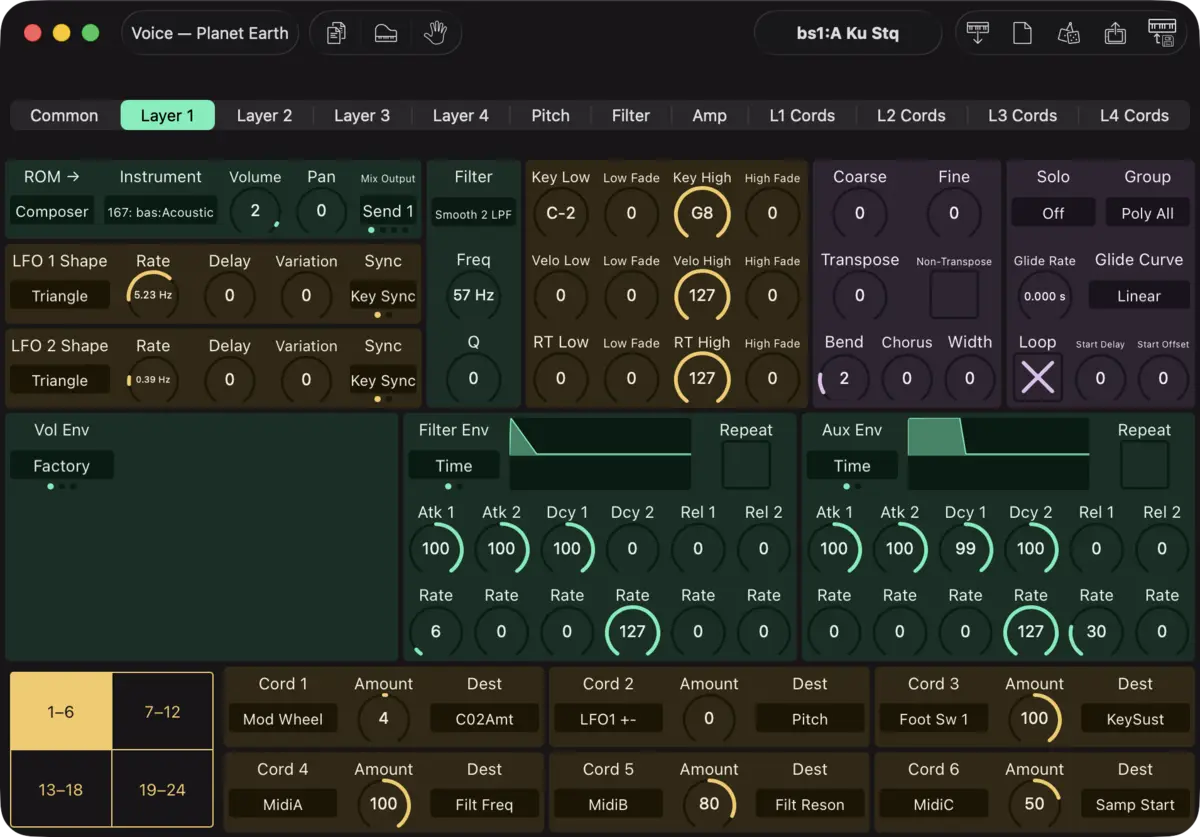Click the Filter Freq 57 Hz knob
The width and height of the screenshot is (1200, 837).
point(473,295)
